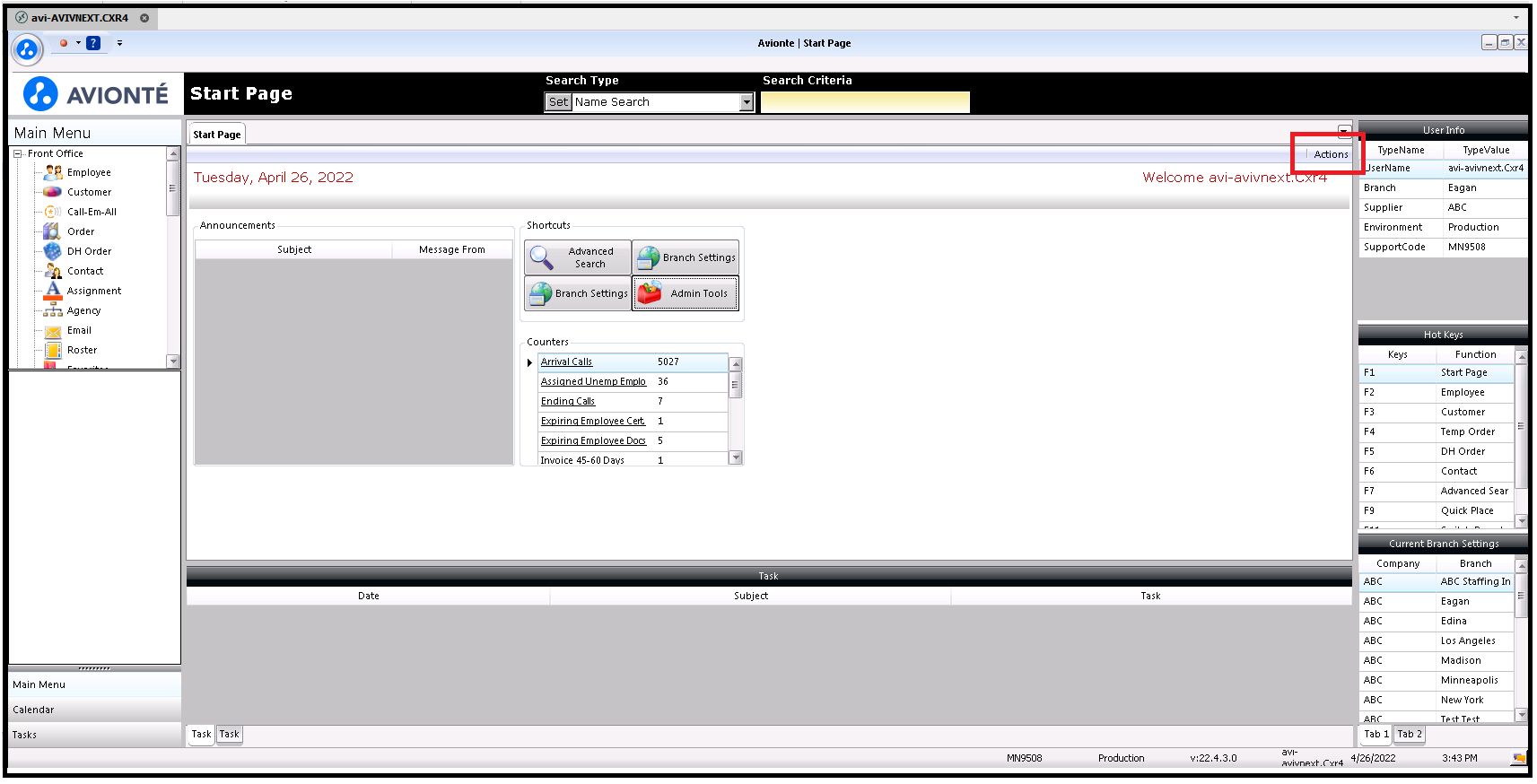Open Order in the Front Office tree
This screenshot has height=784, width=1537.
point(81,231)
